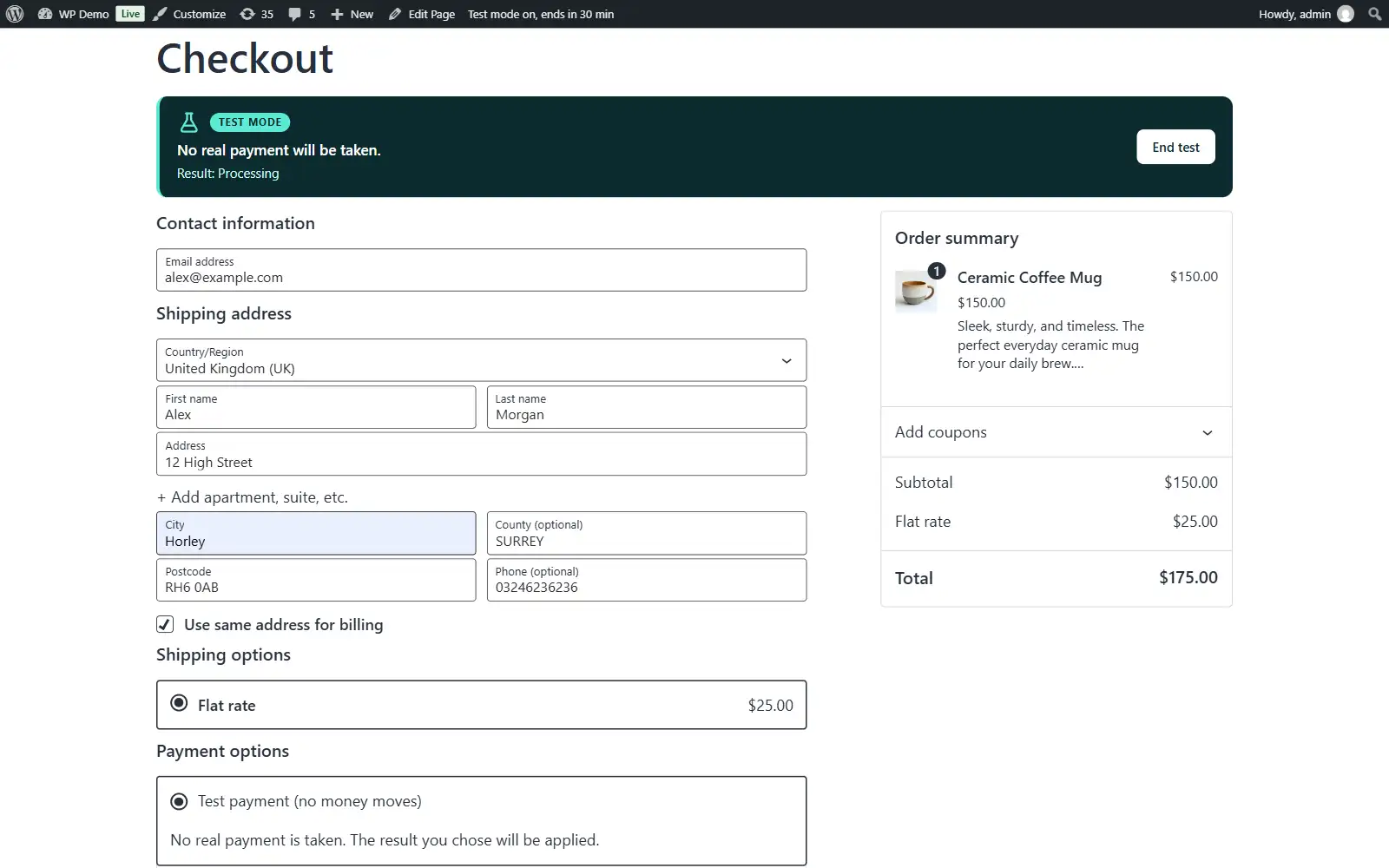The image size is (1389, 868).
Task: Select Test payment (no money moves)
Action: pos(179,801)
